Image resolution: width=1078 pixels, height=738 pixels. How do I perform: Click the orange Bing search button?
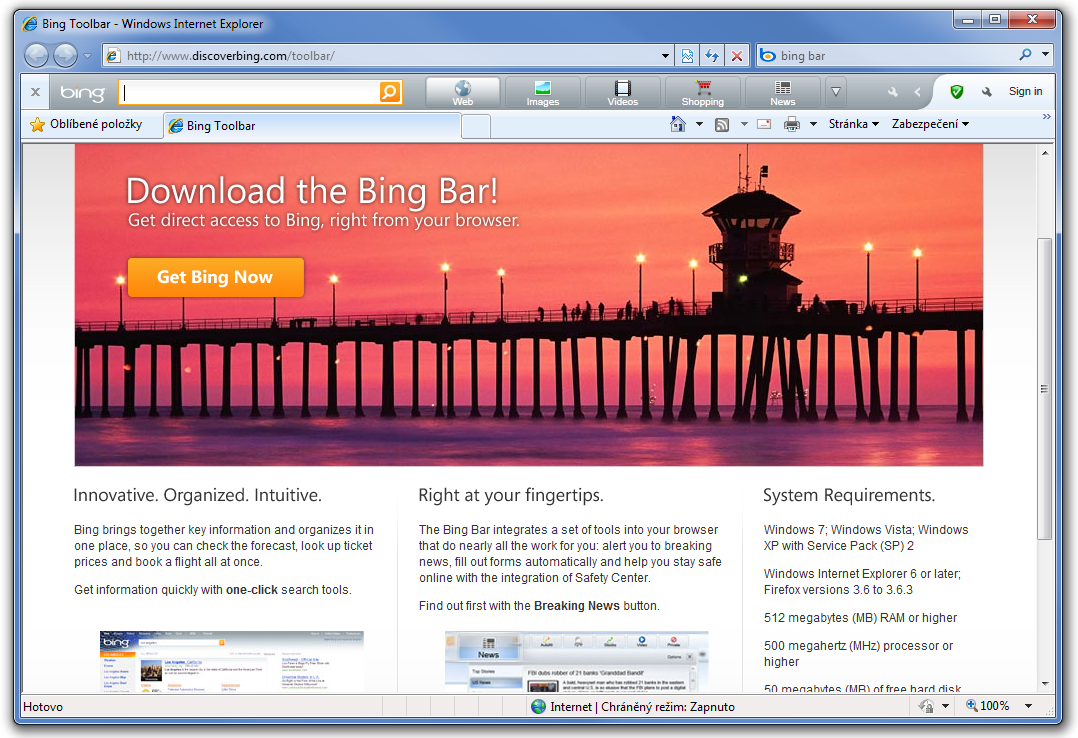[390, 92]
